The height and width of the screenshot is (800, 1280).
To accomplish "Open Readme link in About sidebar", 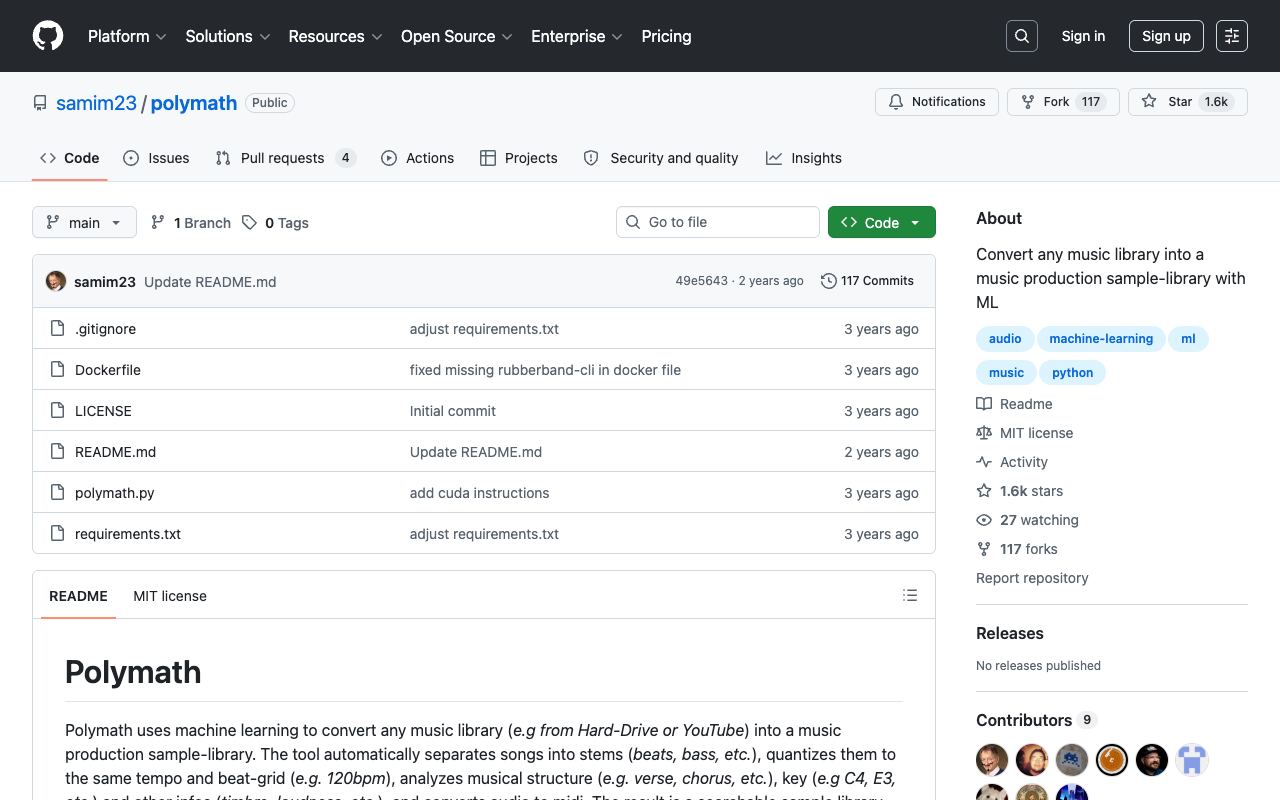I will coord(1014,404).
